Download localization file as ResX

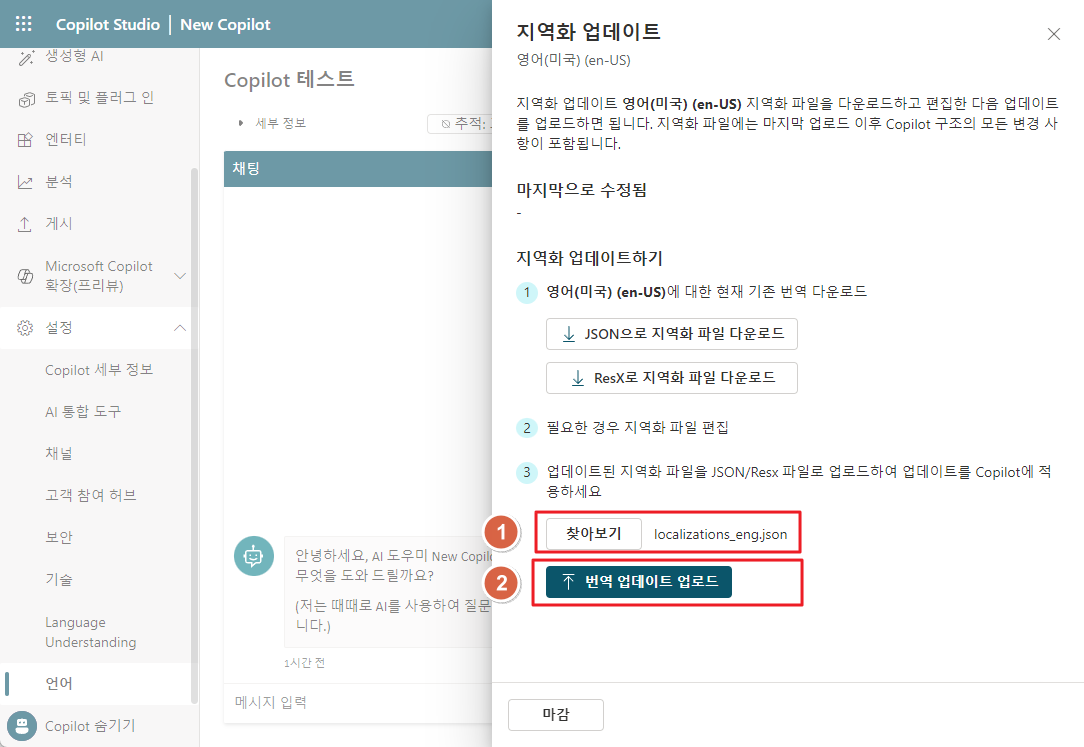coord(671,378)
